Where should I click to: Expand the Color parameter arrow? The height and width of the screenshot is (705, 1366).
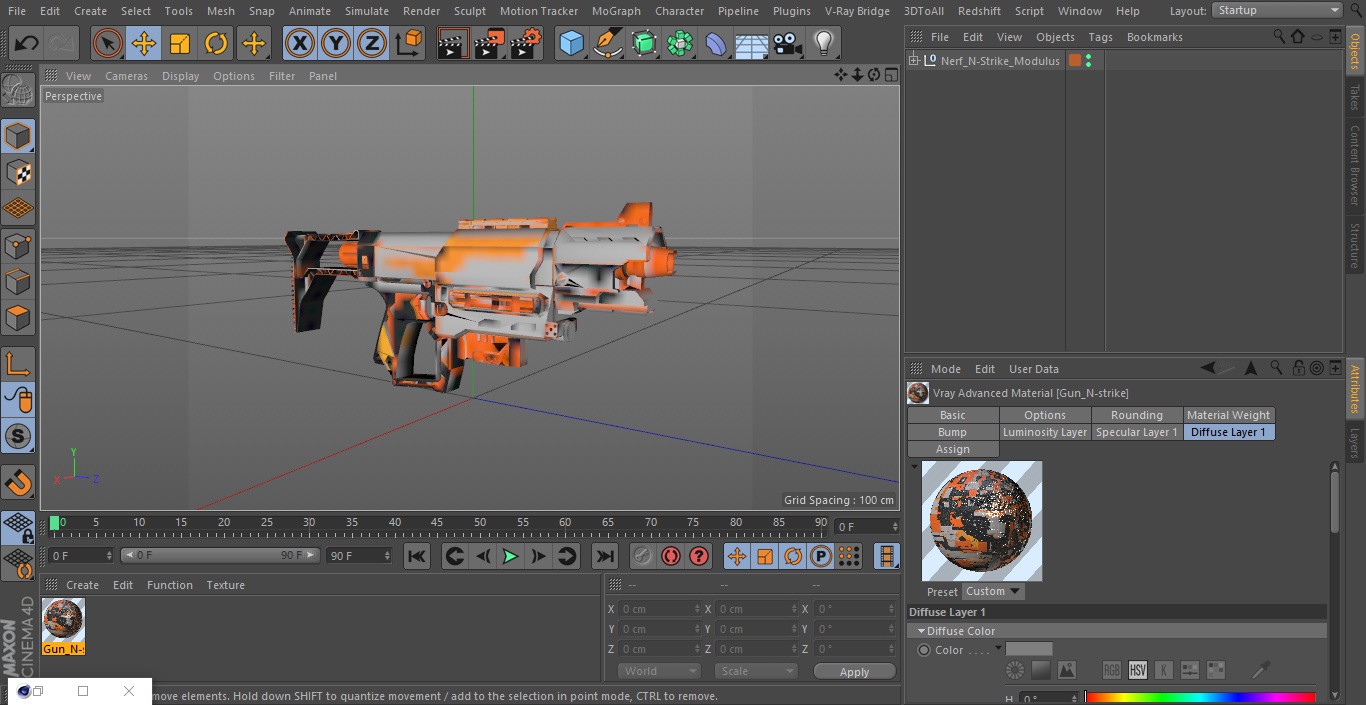click(998, 648)
